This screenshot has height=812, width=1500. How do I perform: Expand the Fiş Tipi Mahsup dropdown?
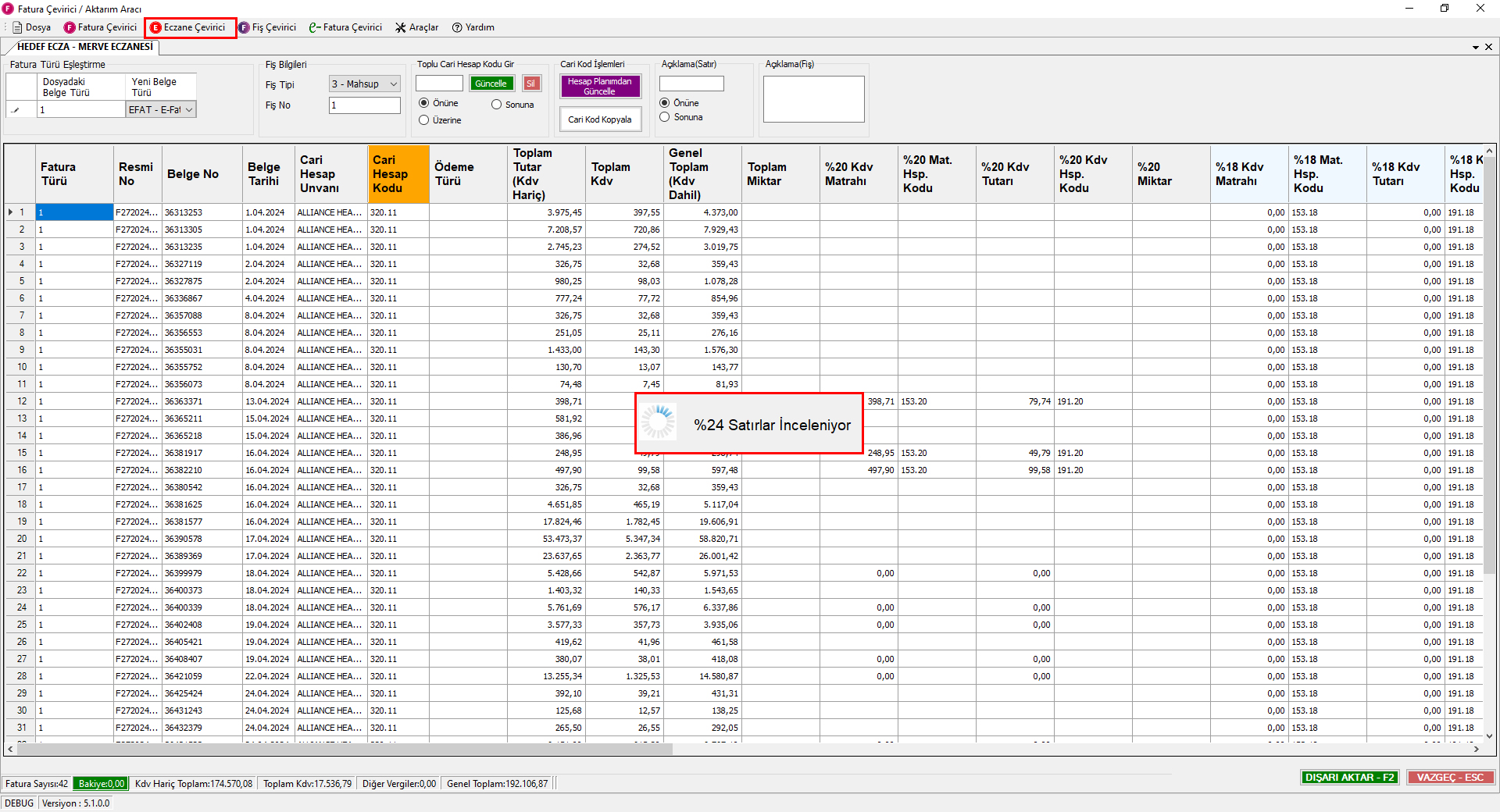pos(393,84)
